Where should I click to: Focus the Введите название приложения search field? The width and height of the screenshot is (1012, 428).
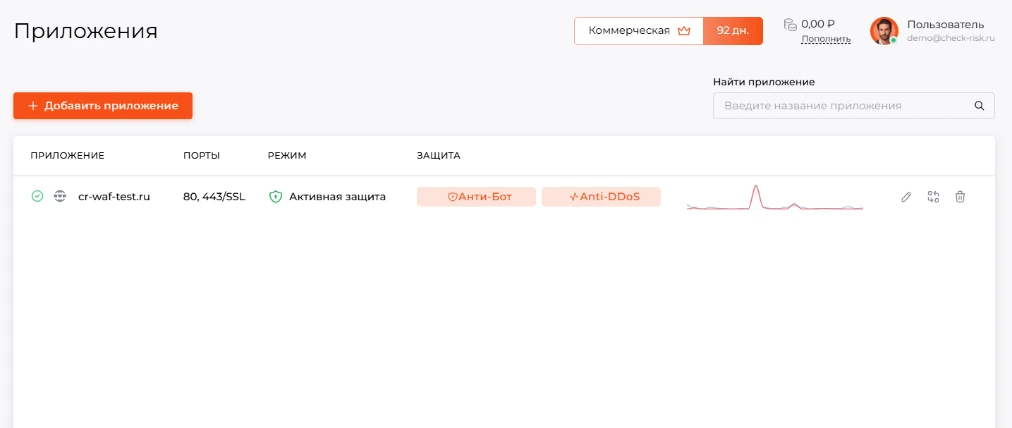tap(853, 106)
